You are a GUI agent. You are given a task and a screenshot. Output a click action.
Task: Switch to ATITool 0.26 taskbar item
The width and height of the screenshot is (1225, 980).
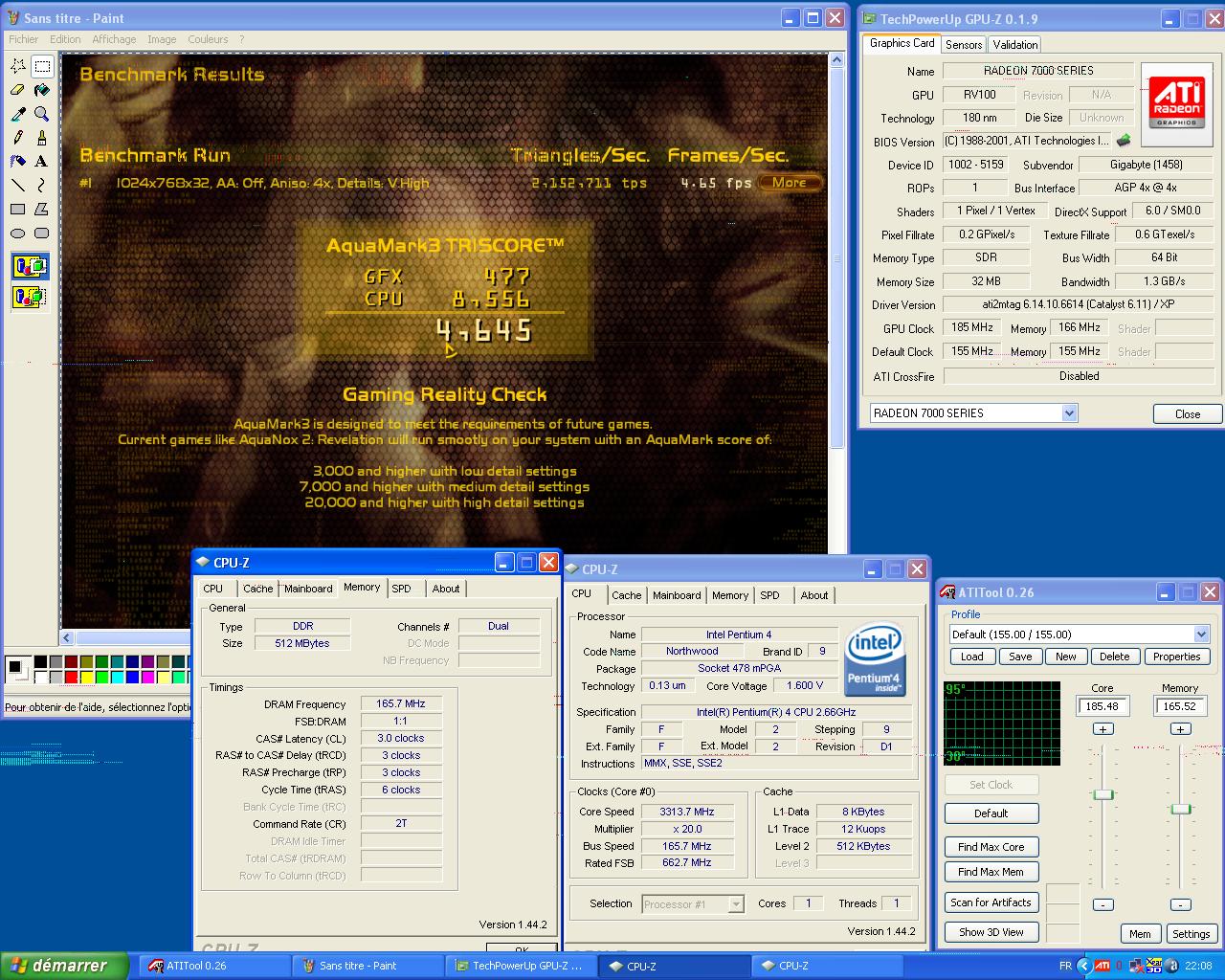pos(215,966)
